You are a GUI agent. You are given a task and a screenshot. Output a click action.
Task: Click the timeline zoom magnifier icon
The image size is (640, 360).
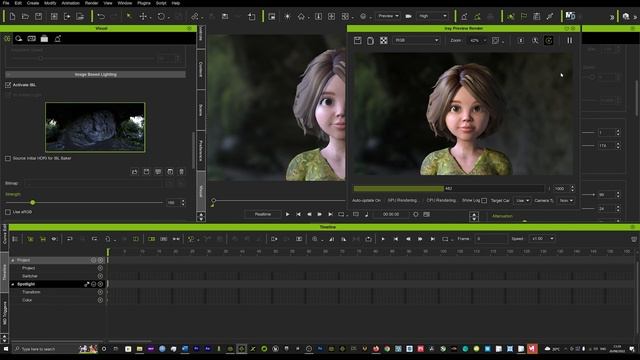pos(315,239)
